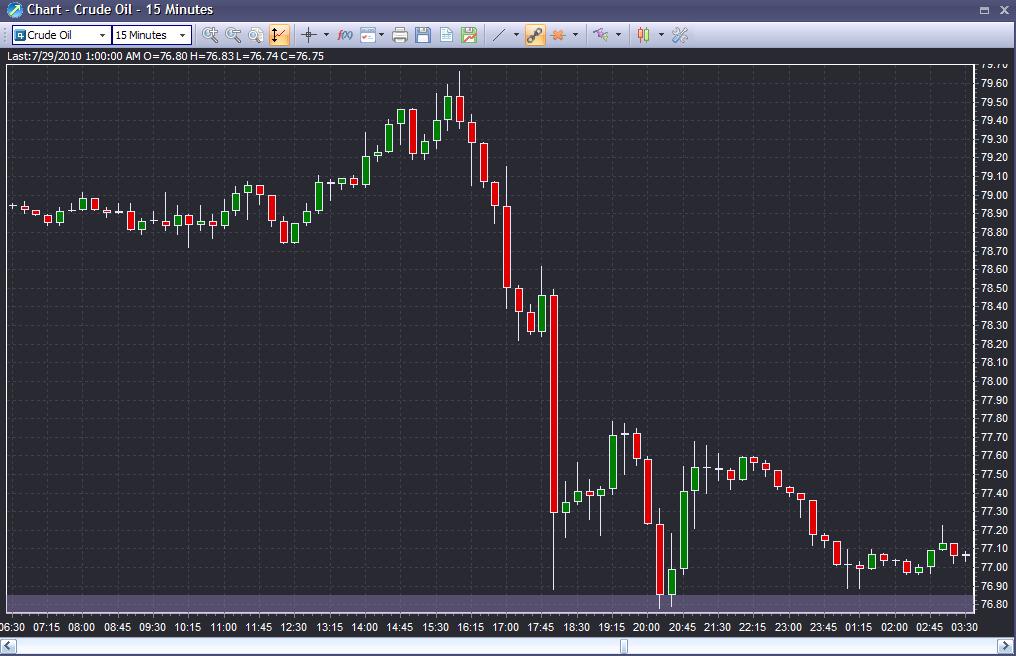This screenshot has width=1016, height=656.
Task: Click the 76.80 price axis label
Action: click(x=995, y=604)
